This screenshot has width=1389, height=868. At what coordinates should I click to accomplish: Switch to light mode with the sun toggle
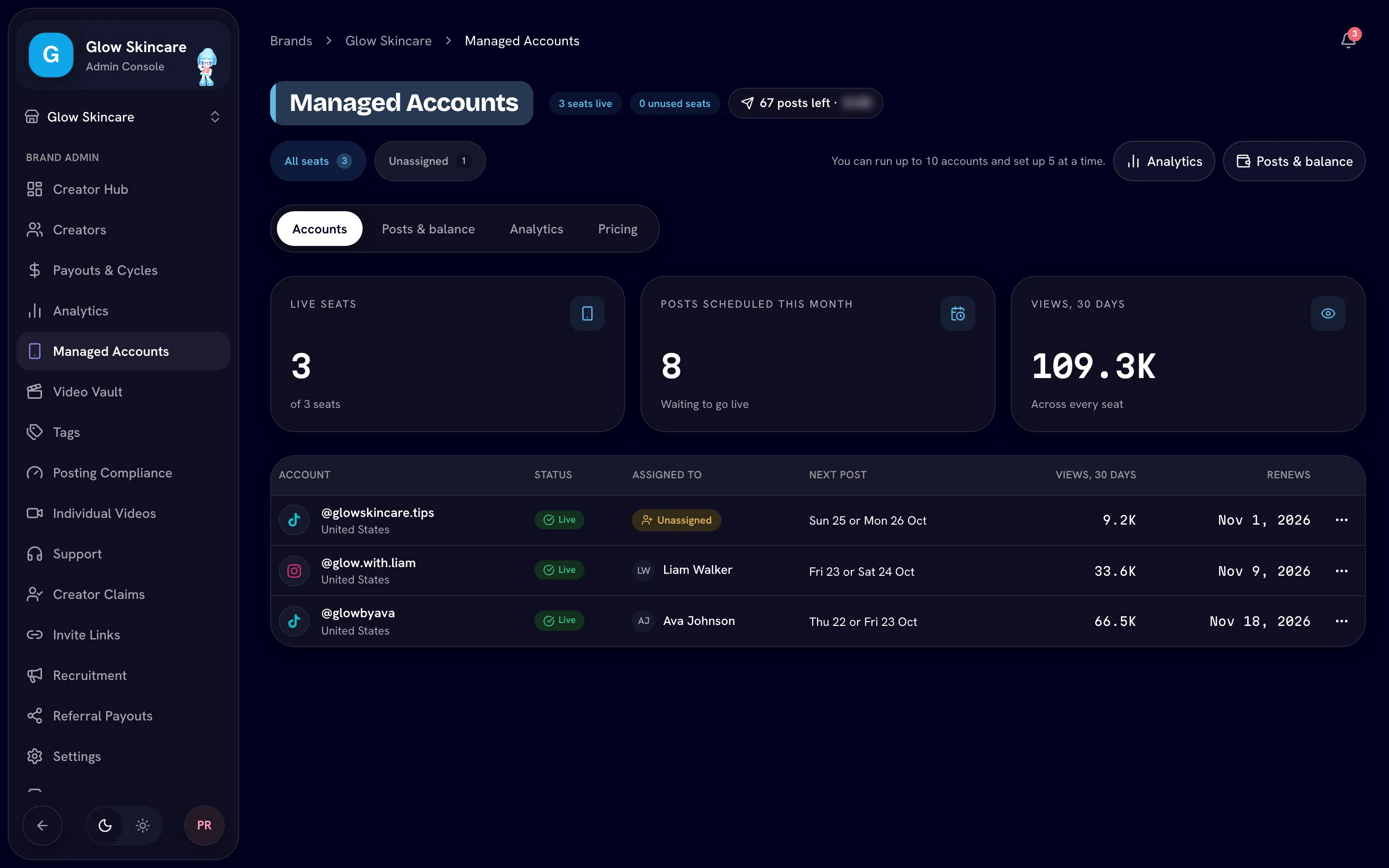tap(142, 825)
